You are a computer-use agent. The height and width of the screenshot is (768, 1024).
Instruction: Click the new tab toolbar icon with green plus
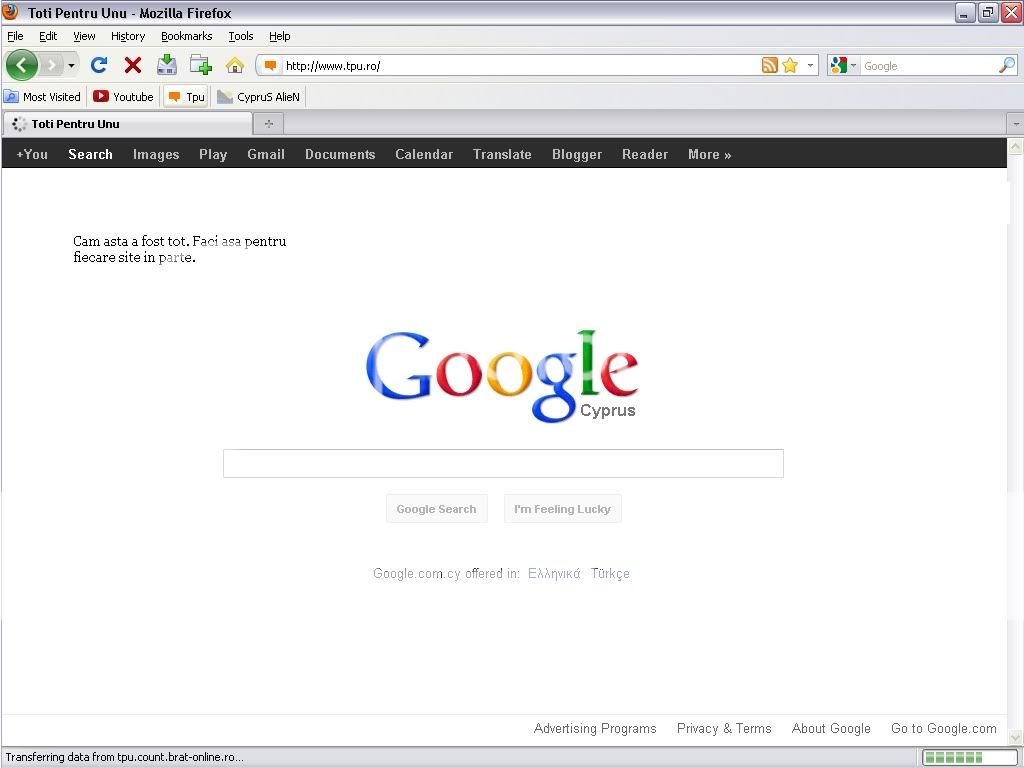(200, 65)
